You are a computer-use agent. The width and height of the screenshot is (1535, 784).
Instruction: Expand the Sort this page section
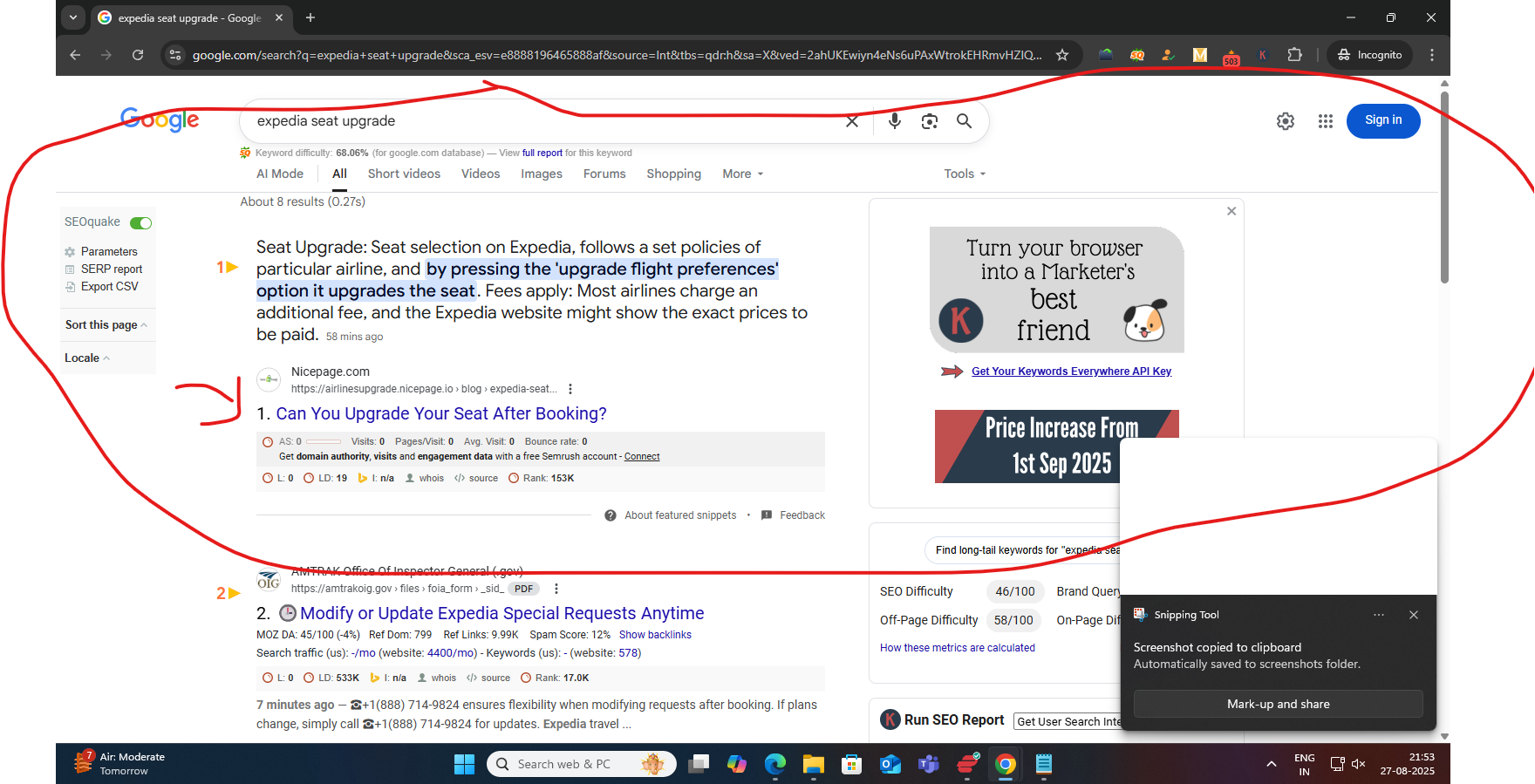[106, 325]
